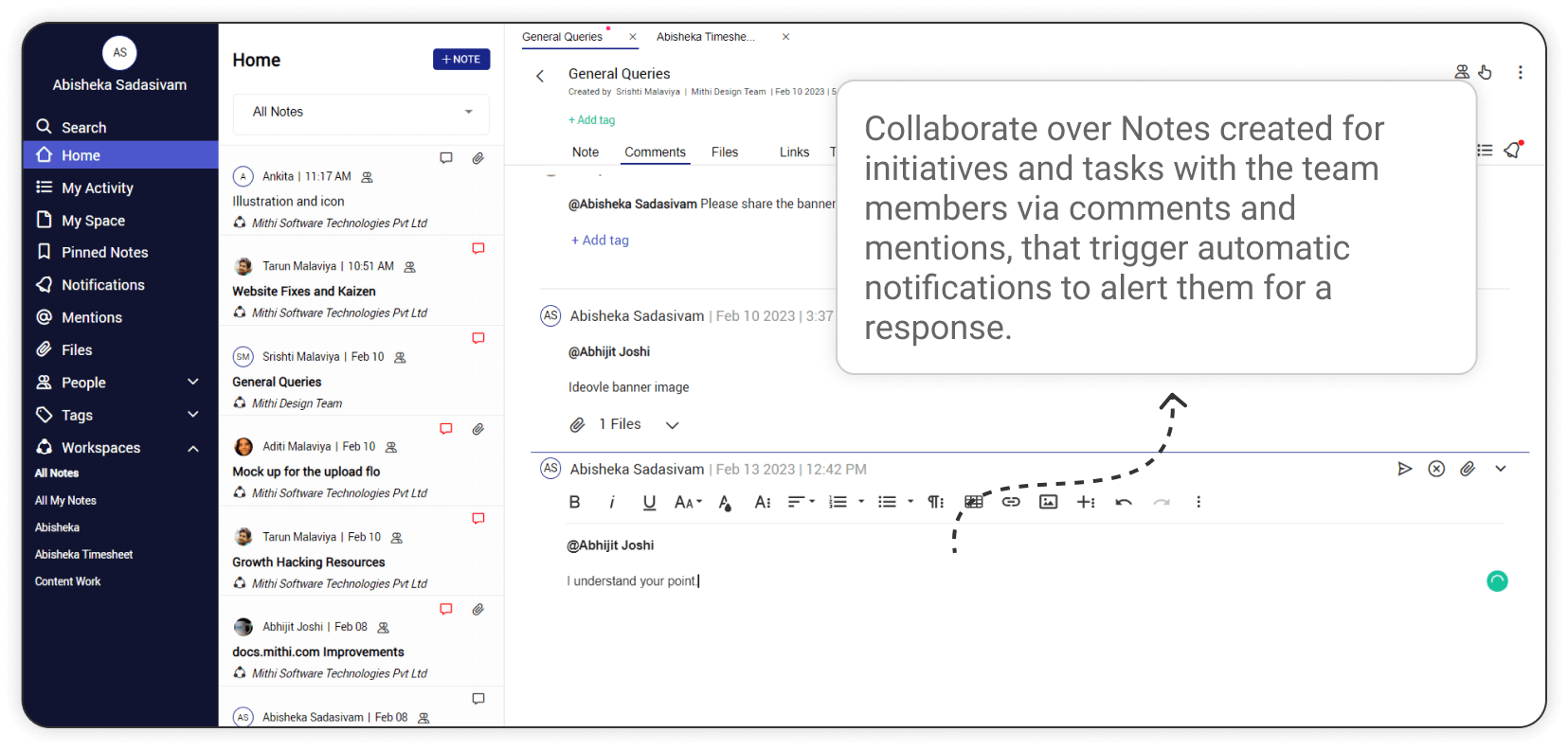
Task: Switch to the Note tab
Action: point(586,152)
